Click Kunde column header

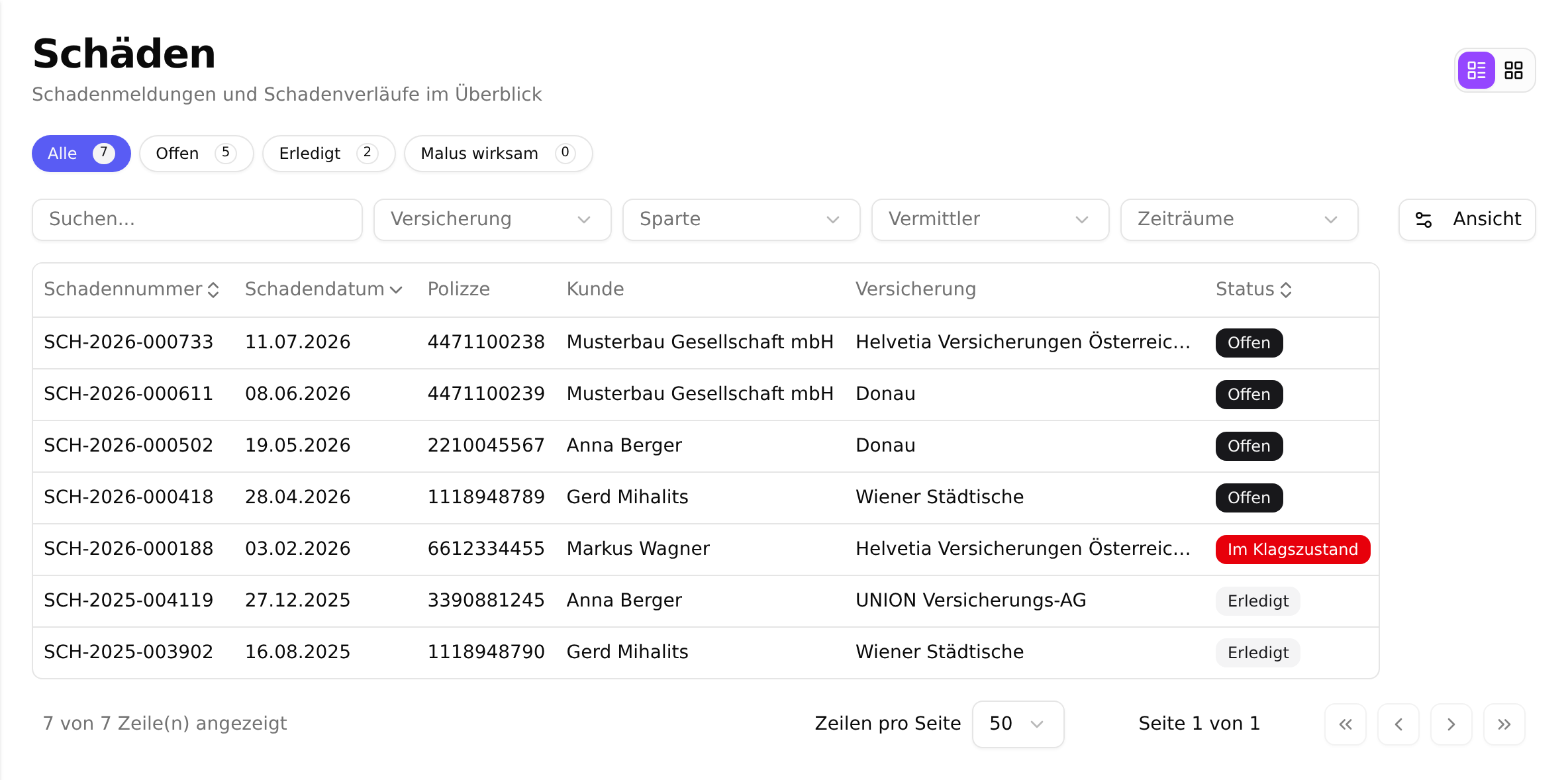595,289
